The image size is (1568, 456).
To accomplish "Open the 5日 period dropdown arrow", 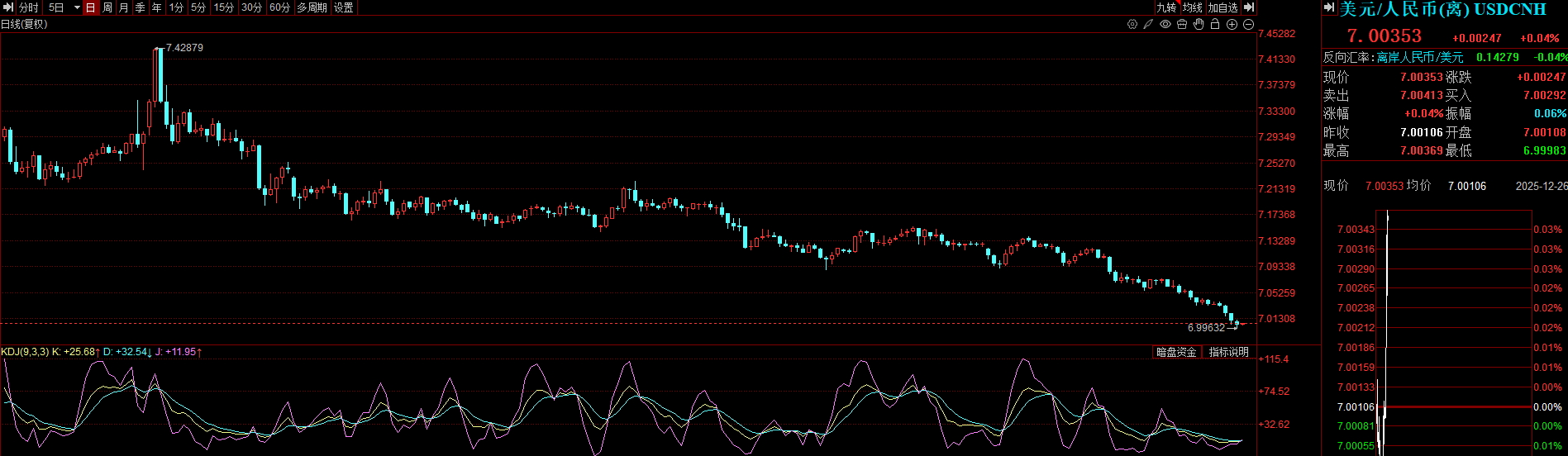I will click(x=77, y=7).
